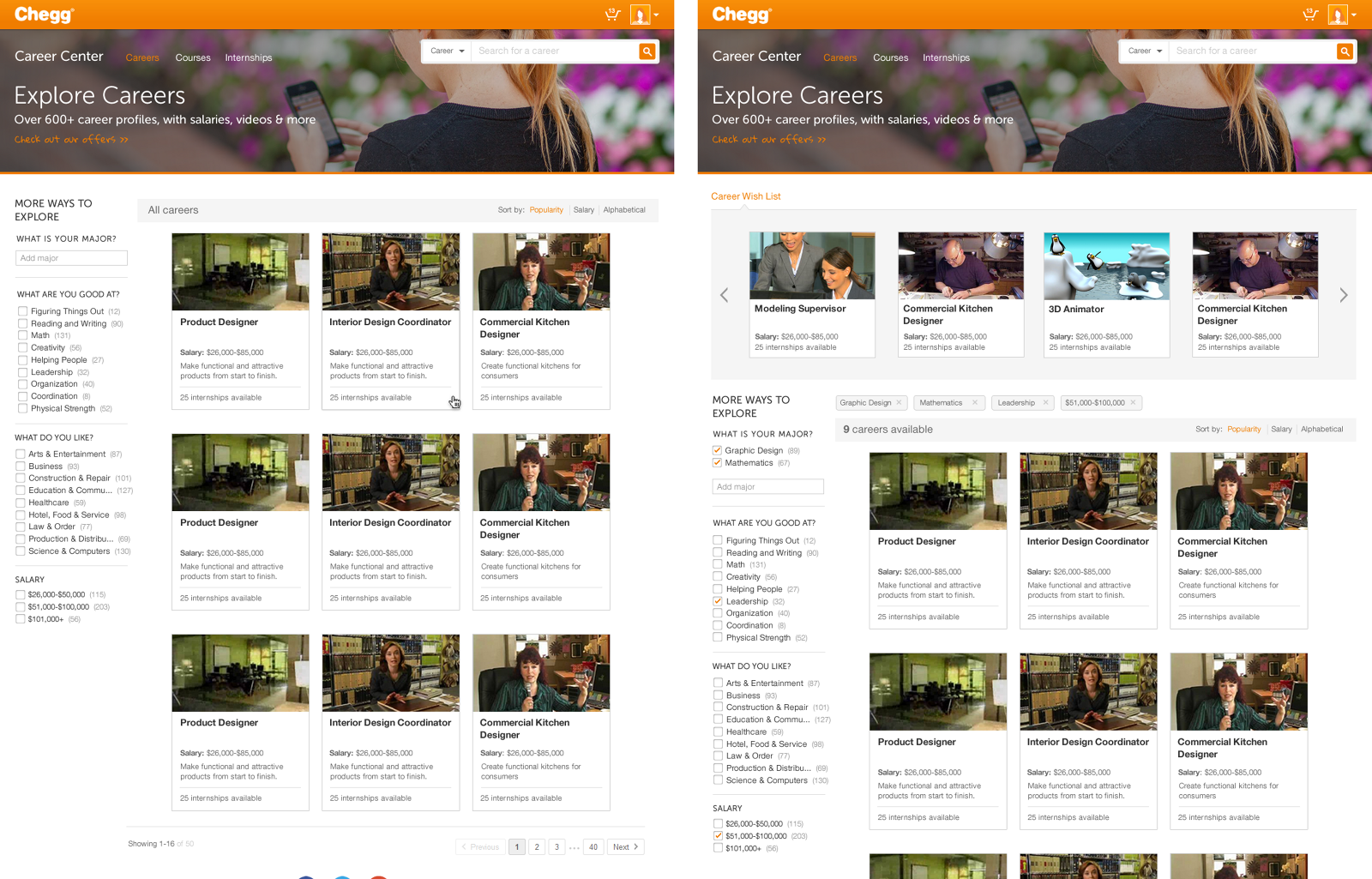Click the orange search button on the right page

1345,51
